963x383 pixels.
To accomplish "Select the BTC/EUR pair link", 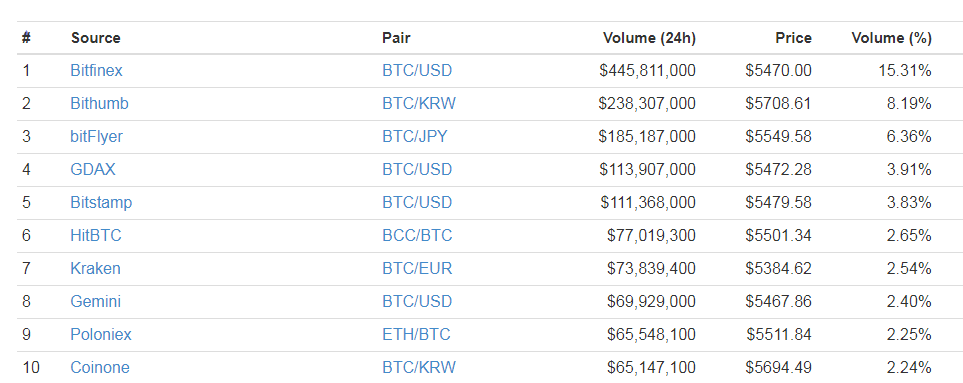I will click(417, 269).
